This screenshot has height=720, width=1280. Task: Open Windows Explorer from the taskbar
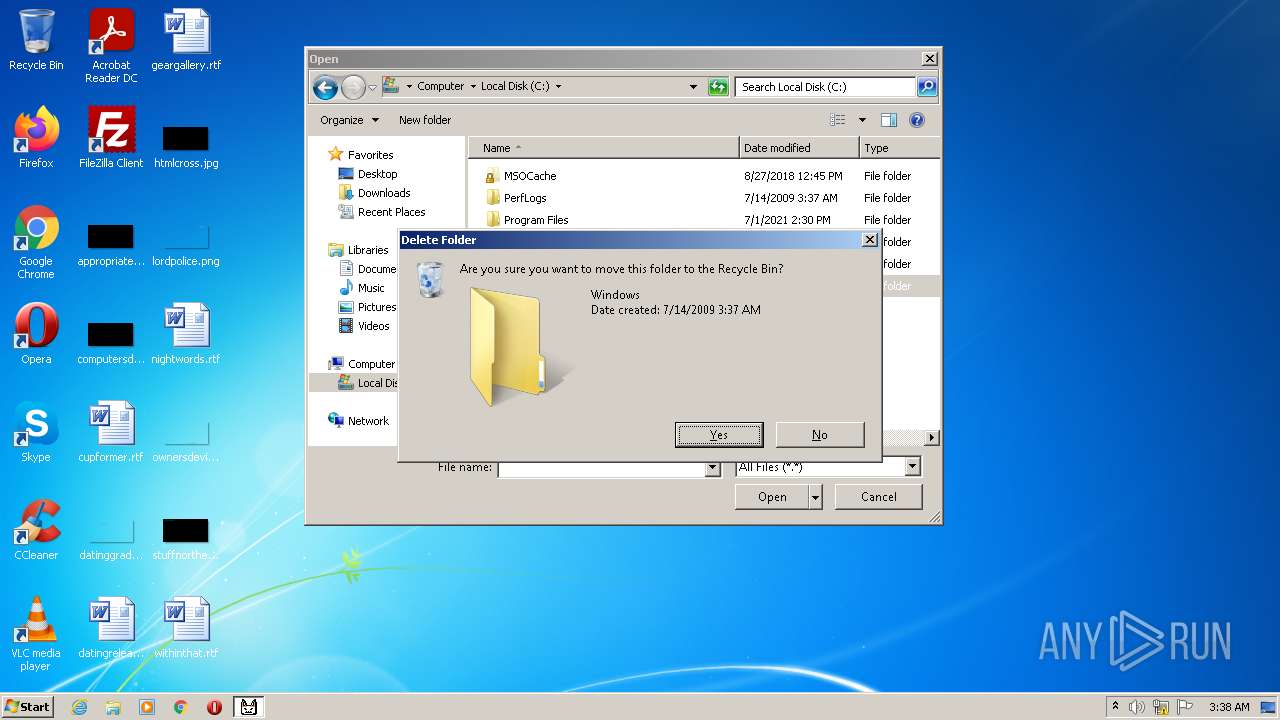point(113,707)
